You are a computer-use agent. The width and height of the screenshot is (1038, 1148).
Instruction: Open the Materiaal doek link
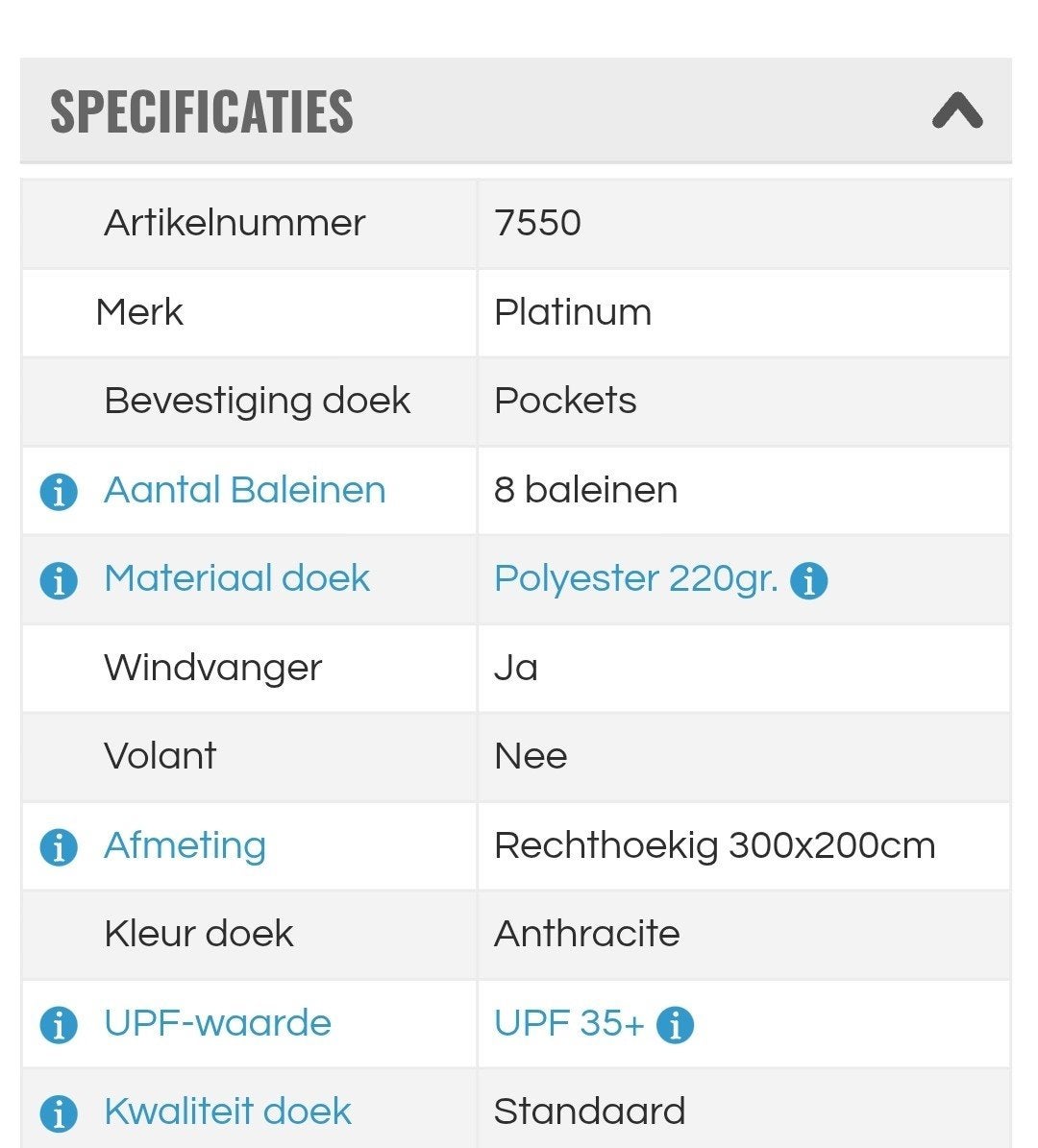[x=236, y=578]
